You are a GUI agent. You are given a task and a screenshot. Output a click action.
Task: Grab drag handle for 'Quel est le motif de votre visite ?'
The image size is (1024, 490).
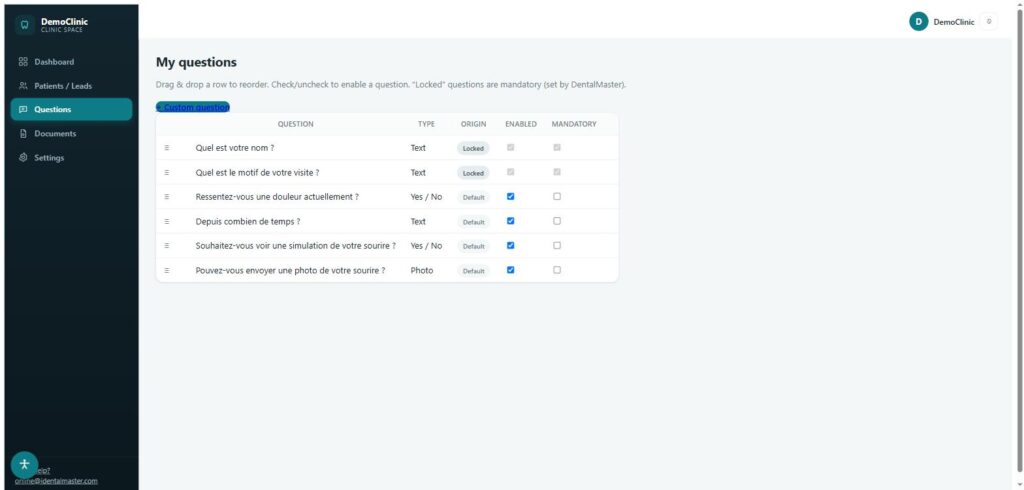[x=167, y=172]
